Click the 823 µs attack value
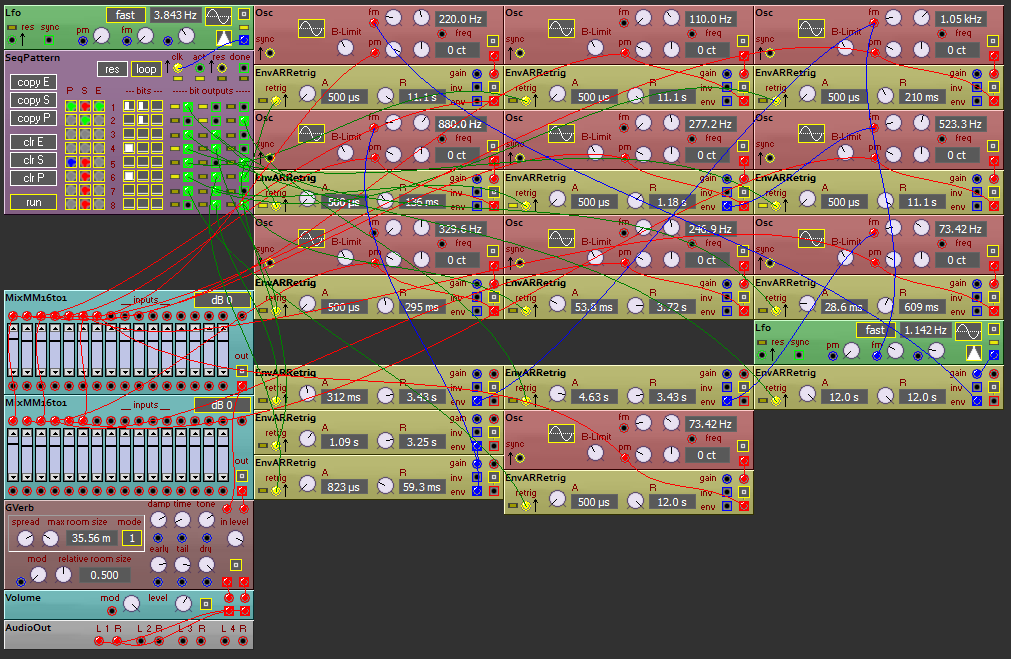Viewport: 1011px width, 659px height. pos(344,487)
